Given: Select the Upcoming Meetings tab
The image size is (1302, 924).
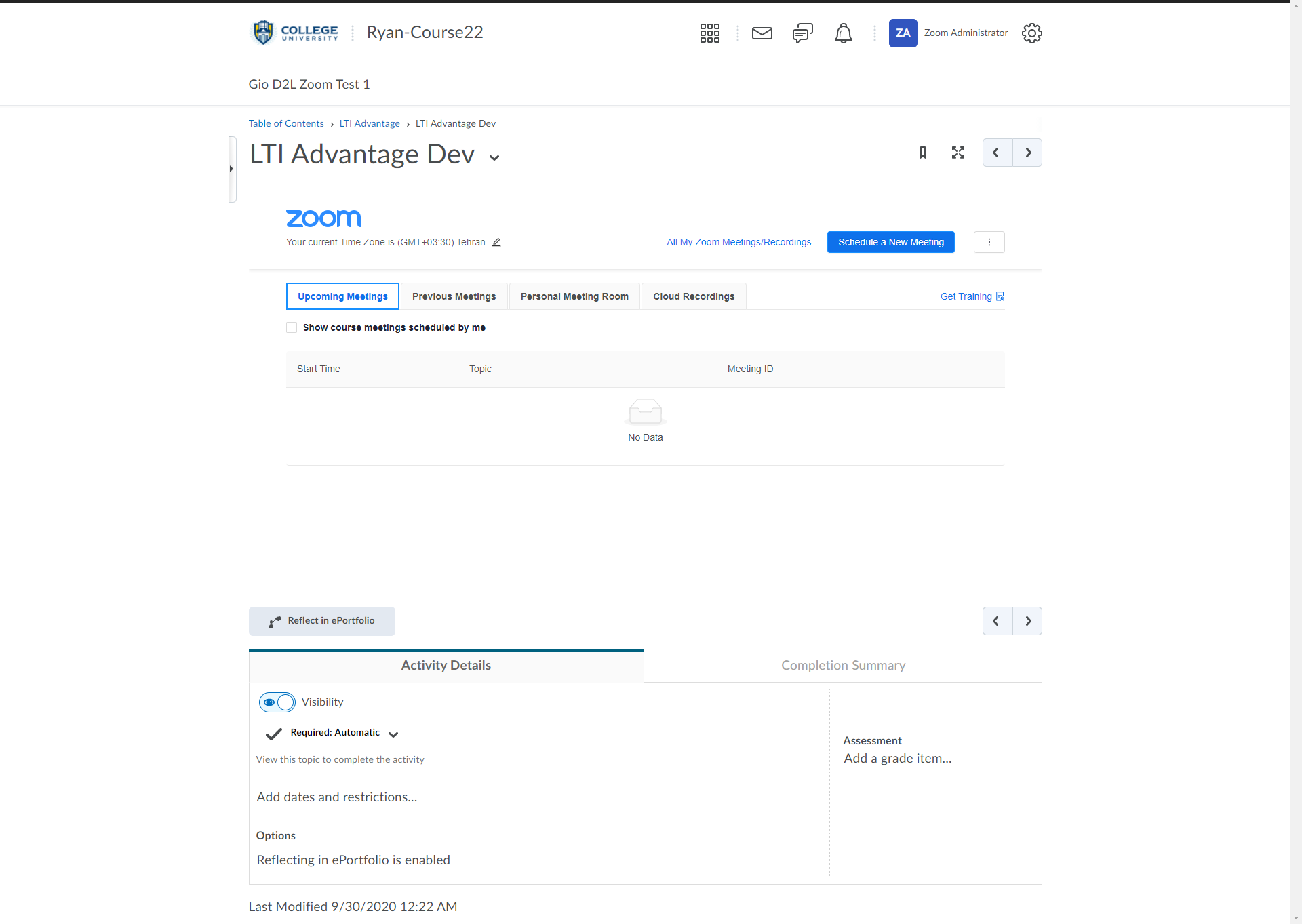Looking at the screenshot, I should (342, 296).
